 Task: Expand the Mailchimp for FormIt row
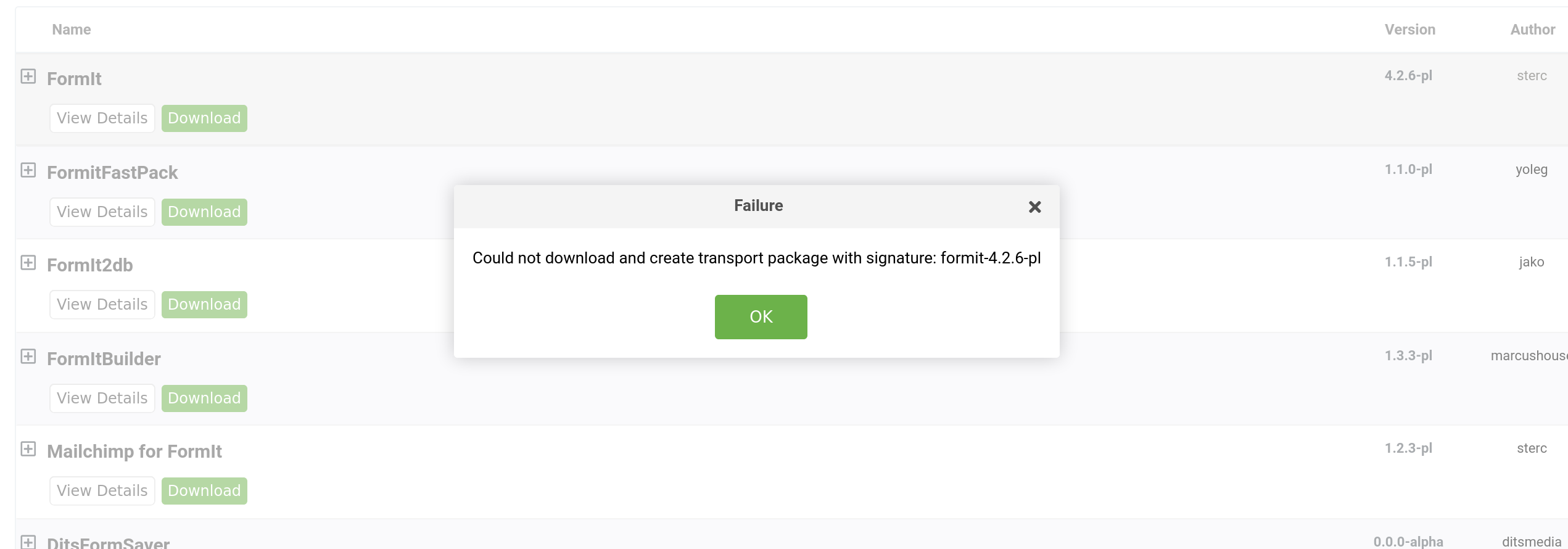pos(28,450)
